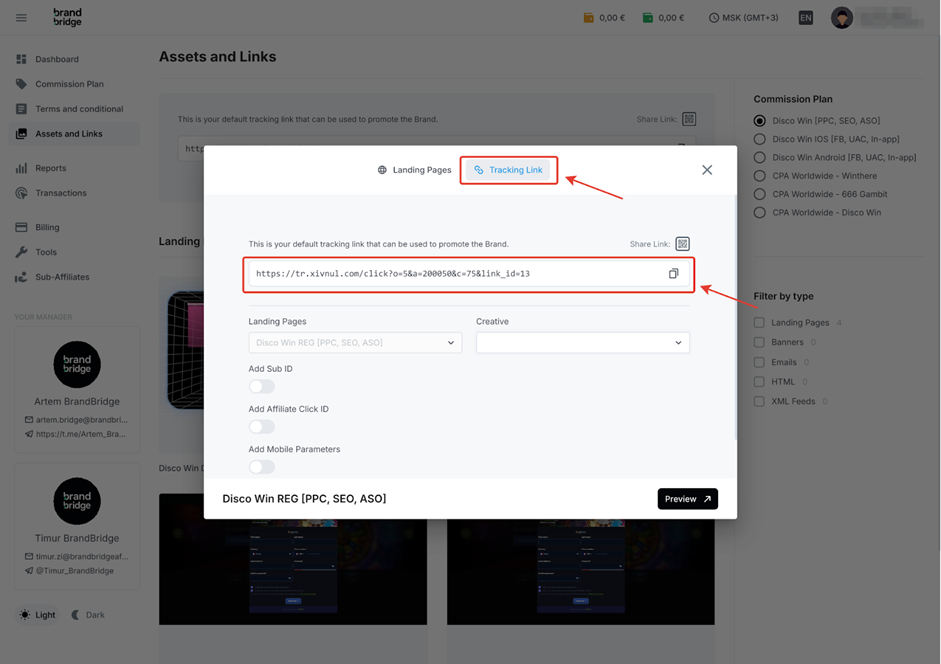Click the moon icon for Dark theme
Image resolution: width=941 pixels, height=664 pixels.
tap(76, 615)
